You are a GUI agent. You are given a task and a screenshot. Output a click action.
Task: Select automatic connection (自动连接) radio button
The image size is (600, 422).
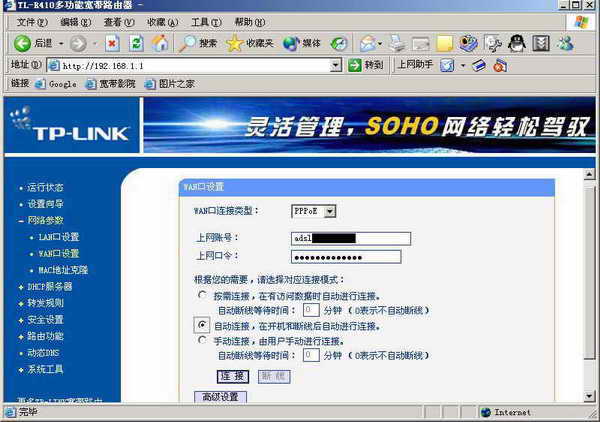click(x=203, y=325)
